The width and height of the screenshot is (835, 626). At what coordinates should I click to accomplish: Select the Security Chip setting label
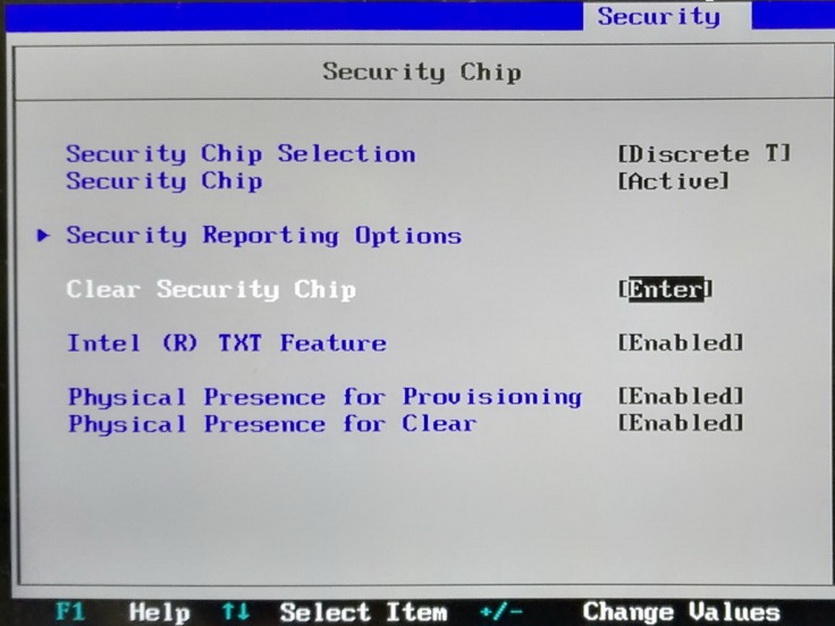(x=164, y=182)
